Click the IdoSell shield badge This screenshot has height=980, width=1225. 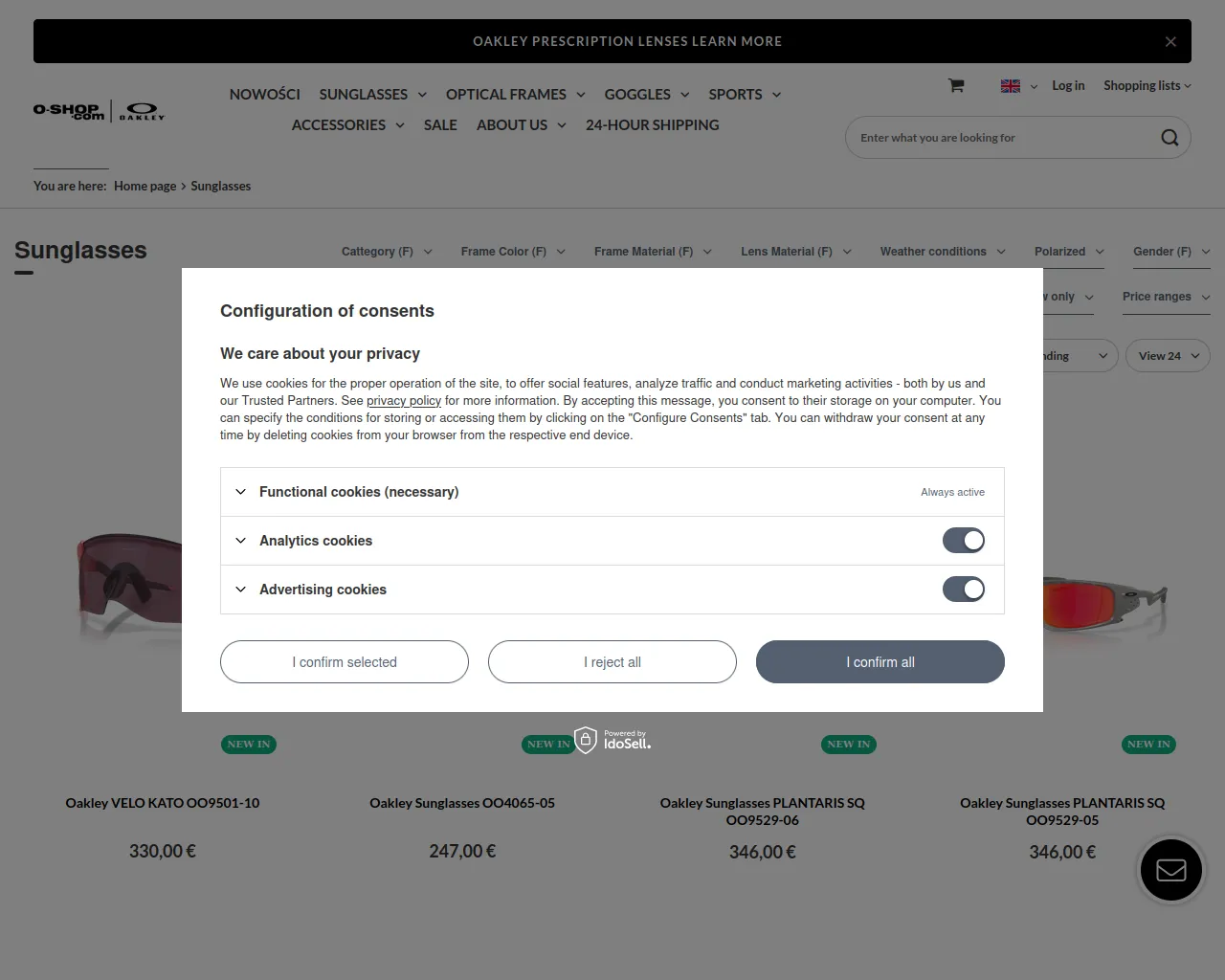tap(586, 740)
